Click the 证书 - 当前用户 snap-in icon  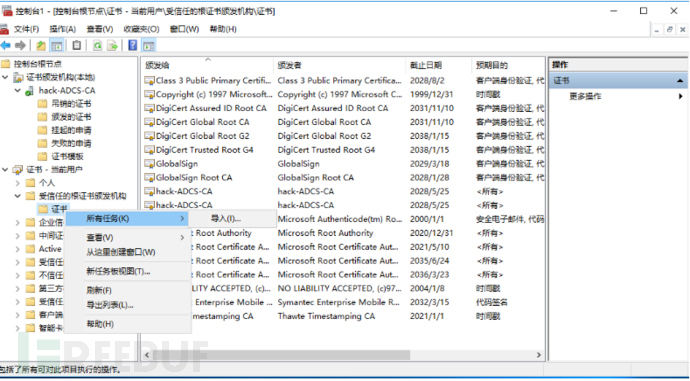(18, 169)
